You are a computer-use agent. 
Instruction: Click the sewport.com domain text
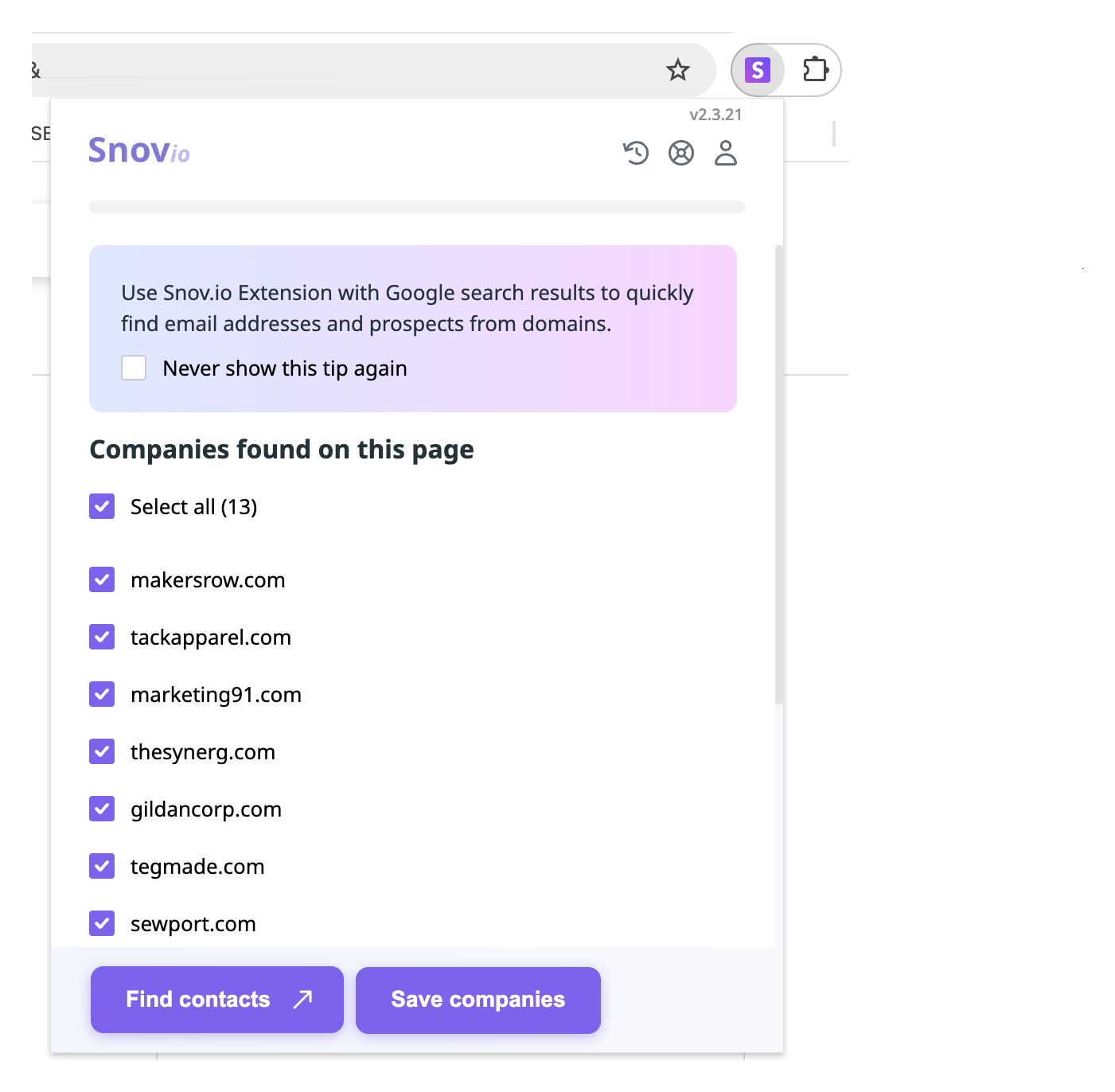click(x=193, y=924)
